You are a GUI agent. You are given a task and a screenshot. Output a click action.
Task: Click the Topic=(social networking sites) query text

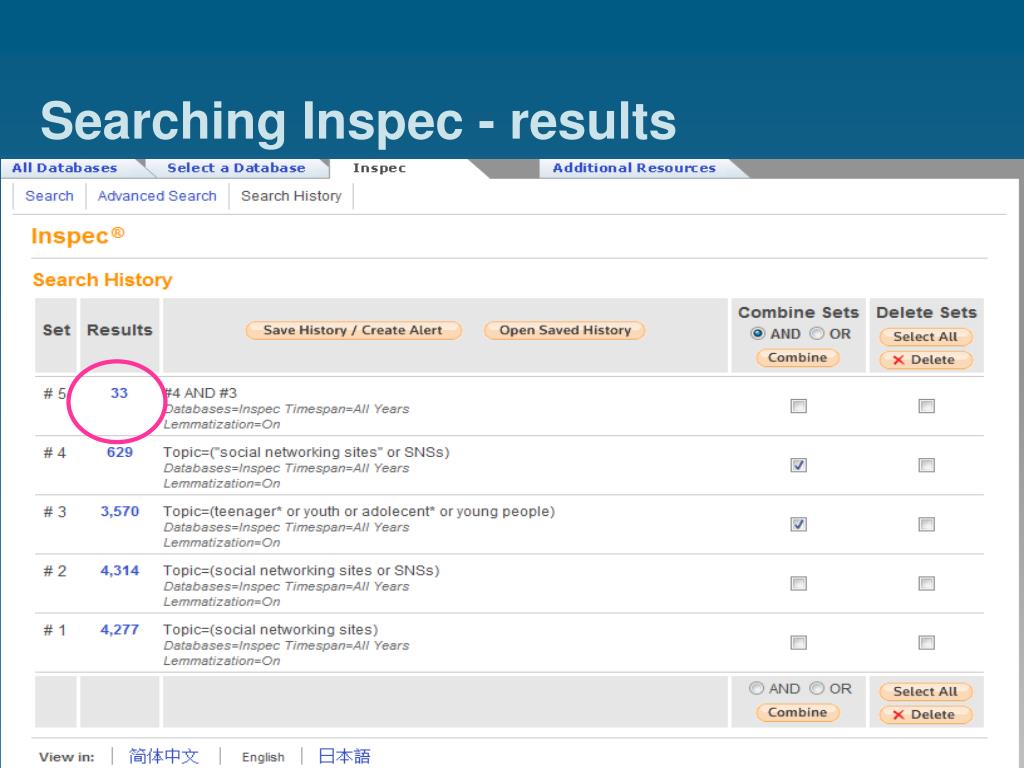point(270,630)
